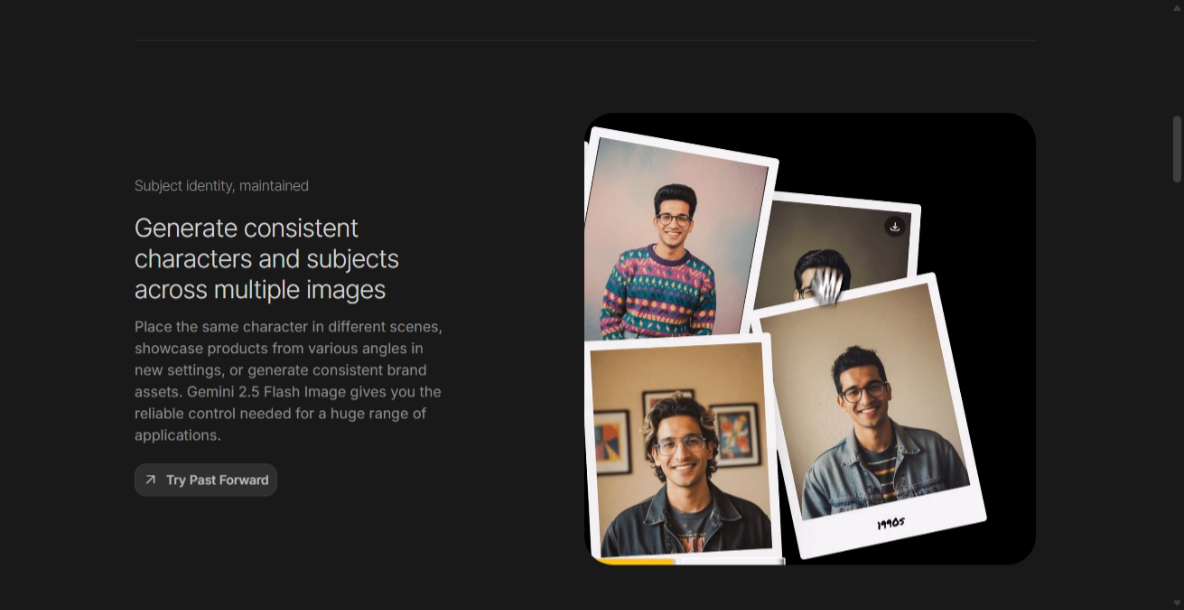The image size is (1184, 610).
Task: Click the Subject identity, maintained eyebrow text
Action: point(221,185)
